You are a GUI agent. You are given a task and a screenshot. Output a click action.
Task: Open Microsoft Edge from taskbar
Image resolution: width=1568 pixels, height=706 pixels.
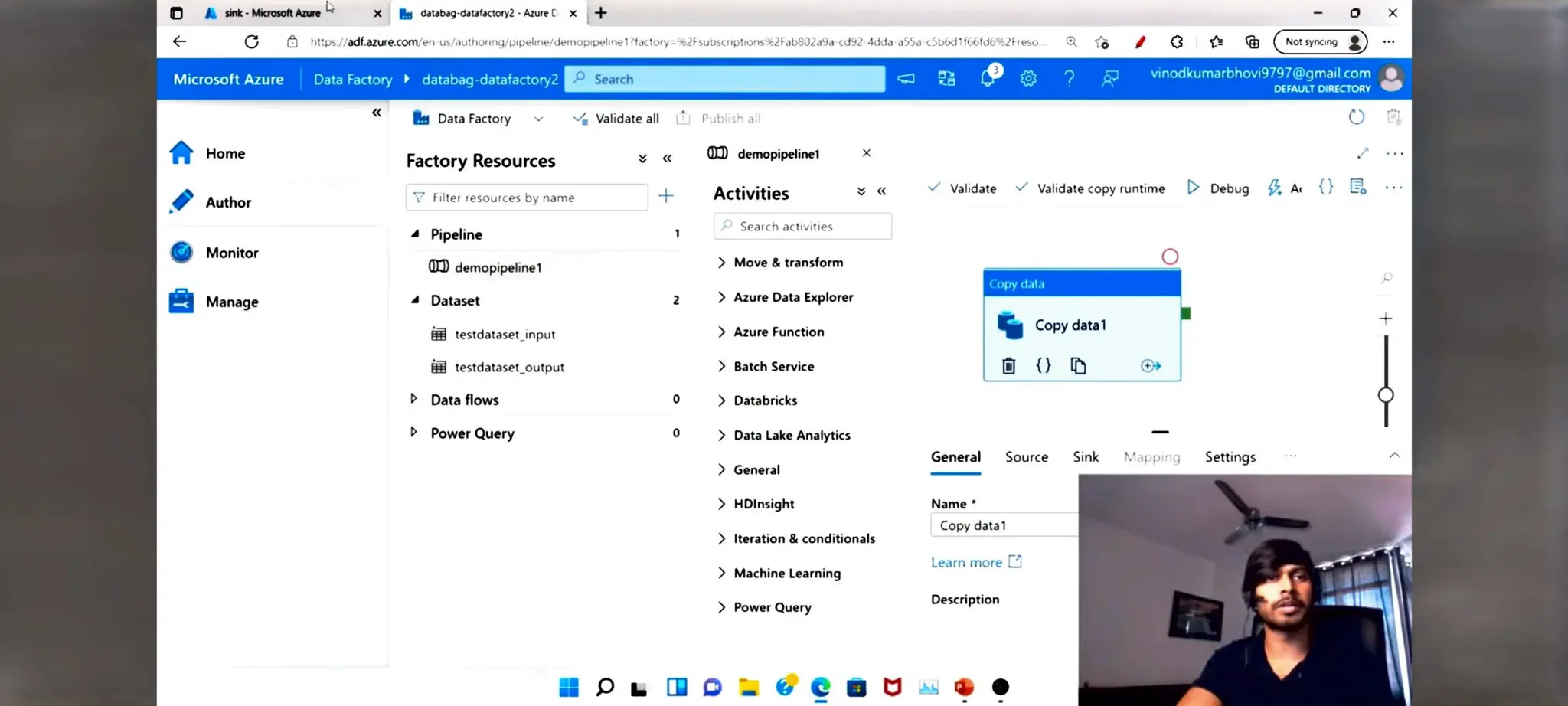click(x=821, y=687)
